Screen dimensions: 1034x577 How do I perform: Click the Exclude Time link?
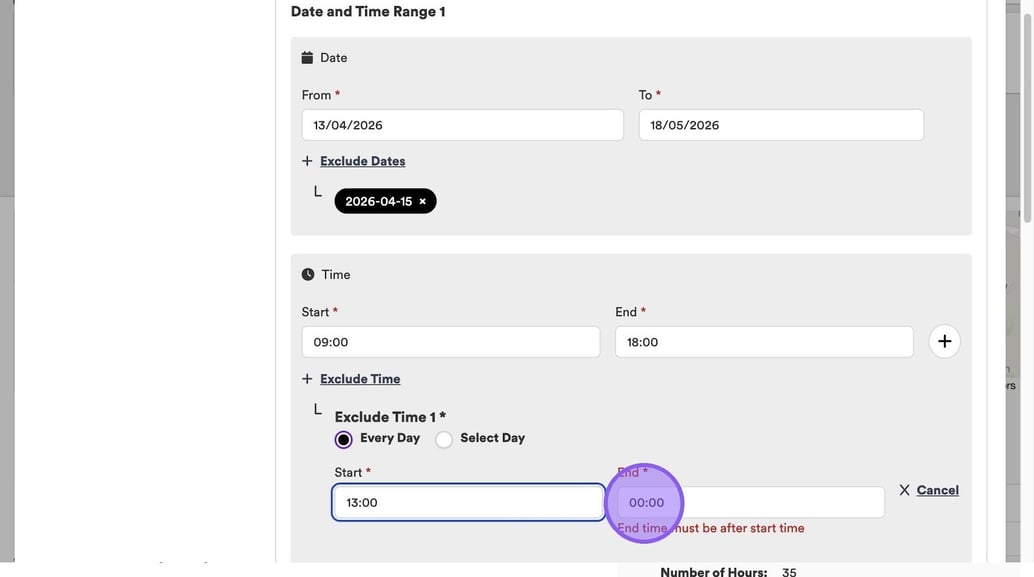point(360,379)
